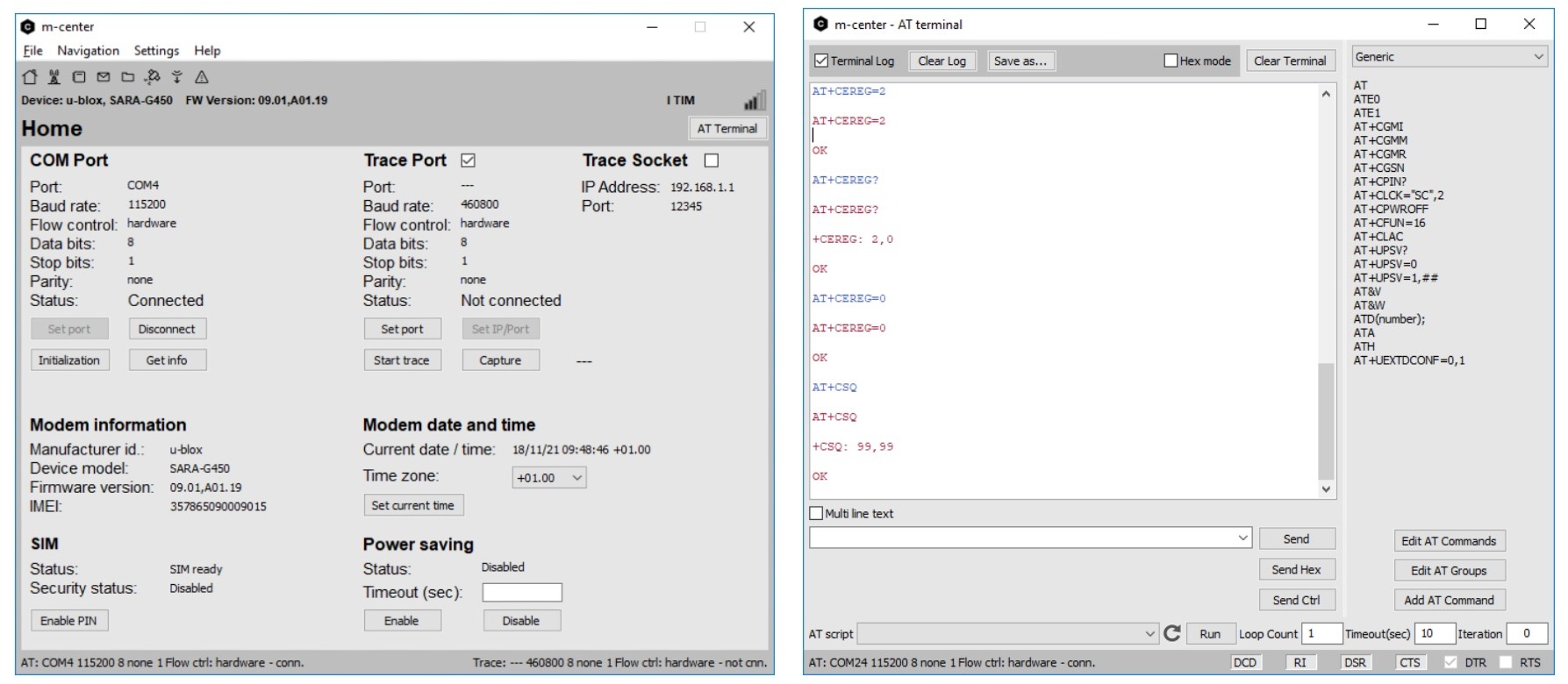Open the File menu
This screenshot has width=1568, height=684.
pos(33,51)
